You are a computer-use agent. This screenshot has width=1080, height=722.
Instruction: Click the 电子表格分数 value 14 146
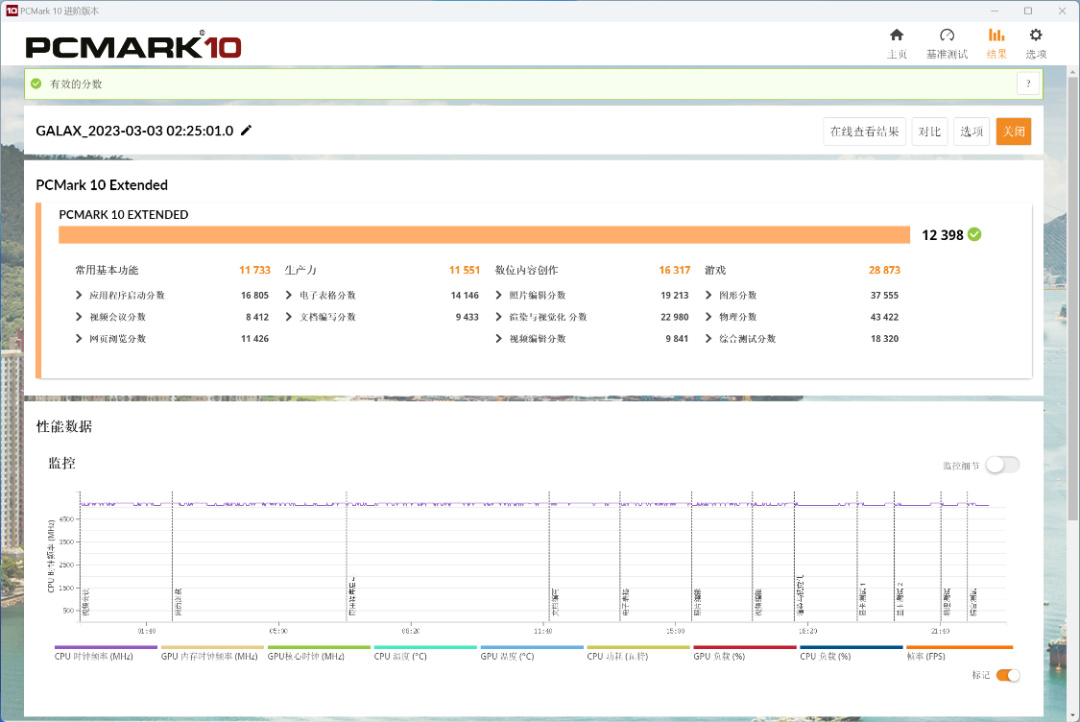464,295
